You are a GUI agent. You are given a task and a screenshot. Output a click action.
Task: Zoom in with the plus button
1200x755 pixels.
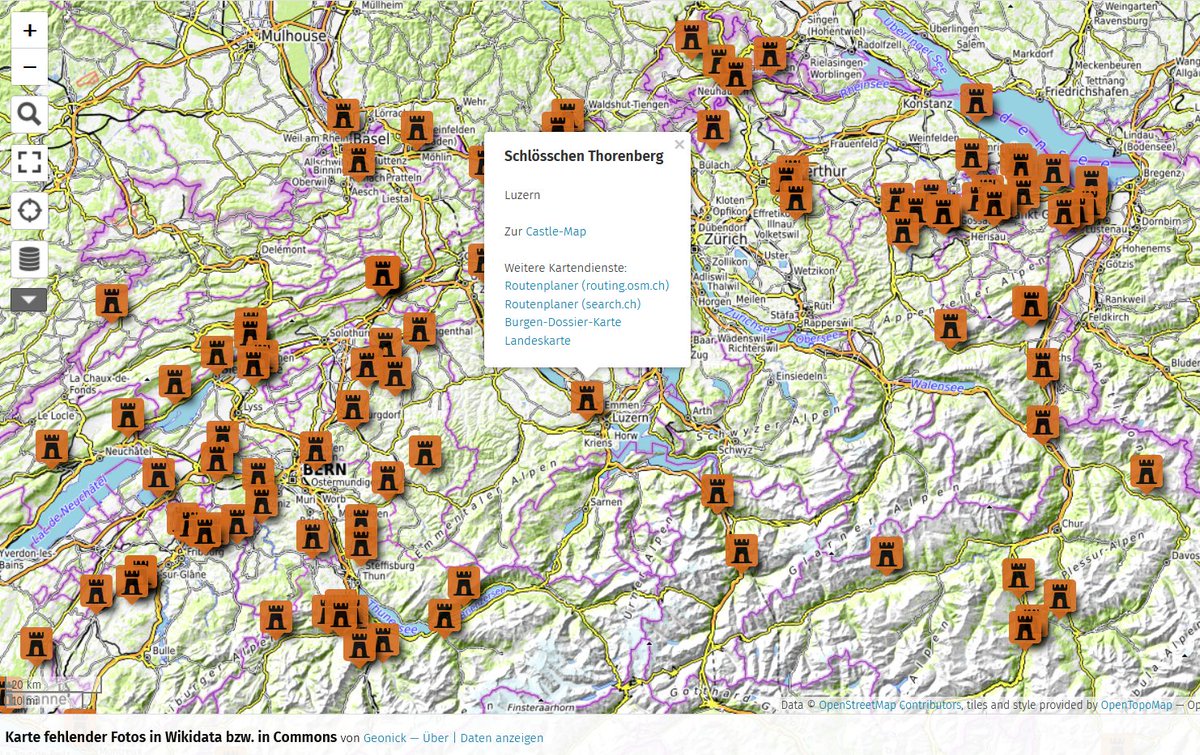click(x=29, y=30)
